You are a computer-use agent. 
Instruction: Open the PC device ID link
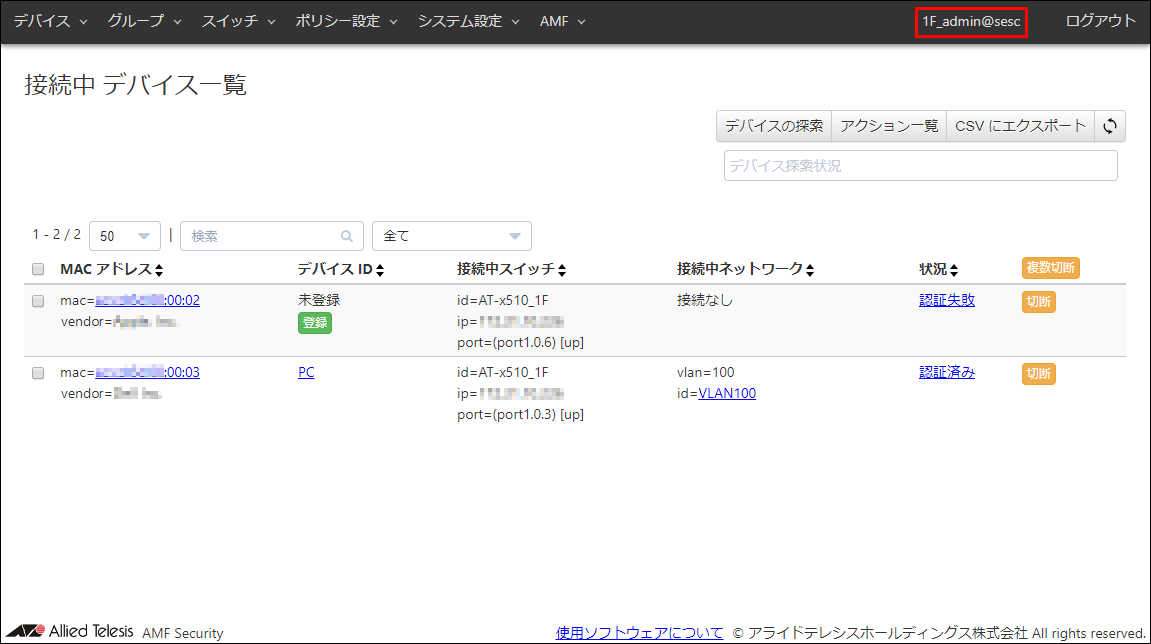[305, 372]
